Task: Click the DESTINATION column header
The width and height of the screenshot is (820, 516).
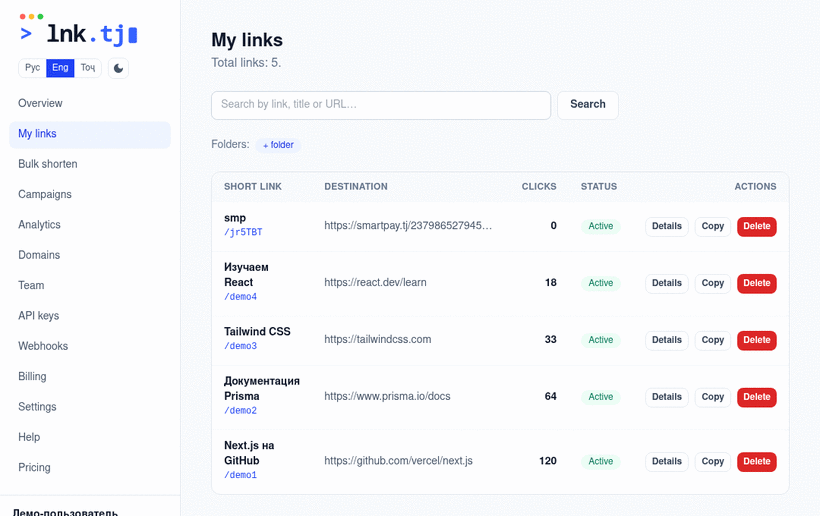Action: tap(356, 187)
